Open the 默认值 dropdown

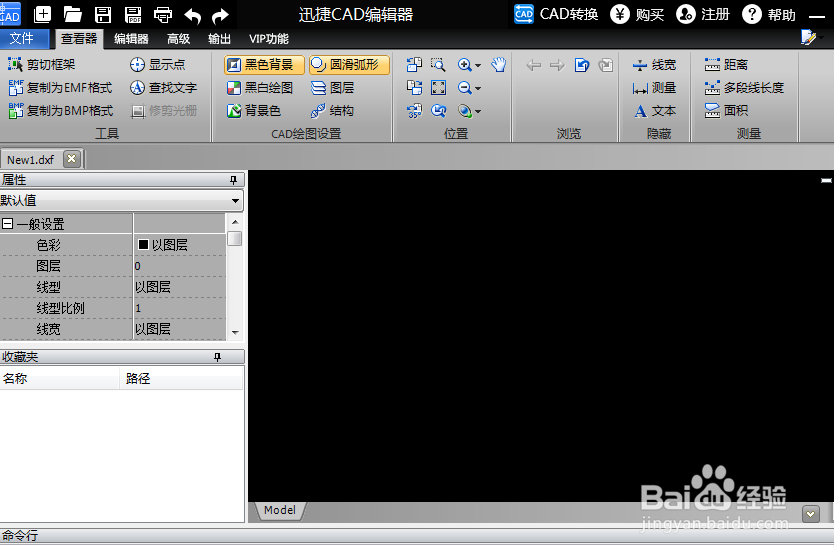click(x=235, y=201)
